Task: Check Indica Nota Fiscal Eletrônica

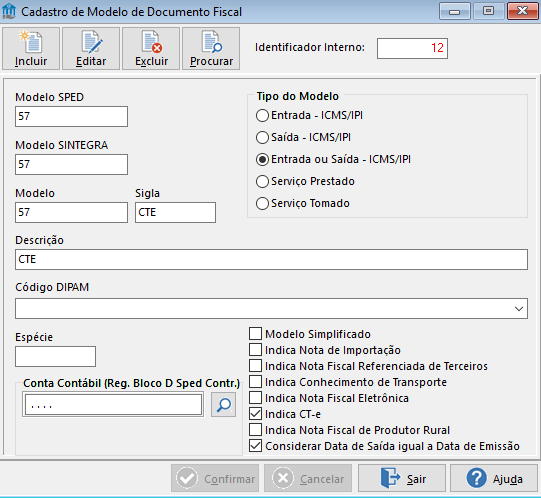Action: [x=255, y=398]
